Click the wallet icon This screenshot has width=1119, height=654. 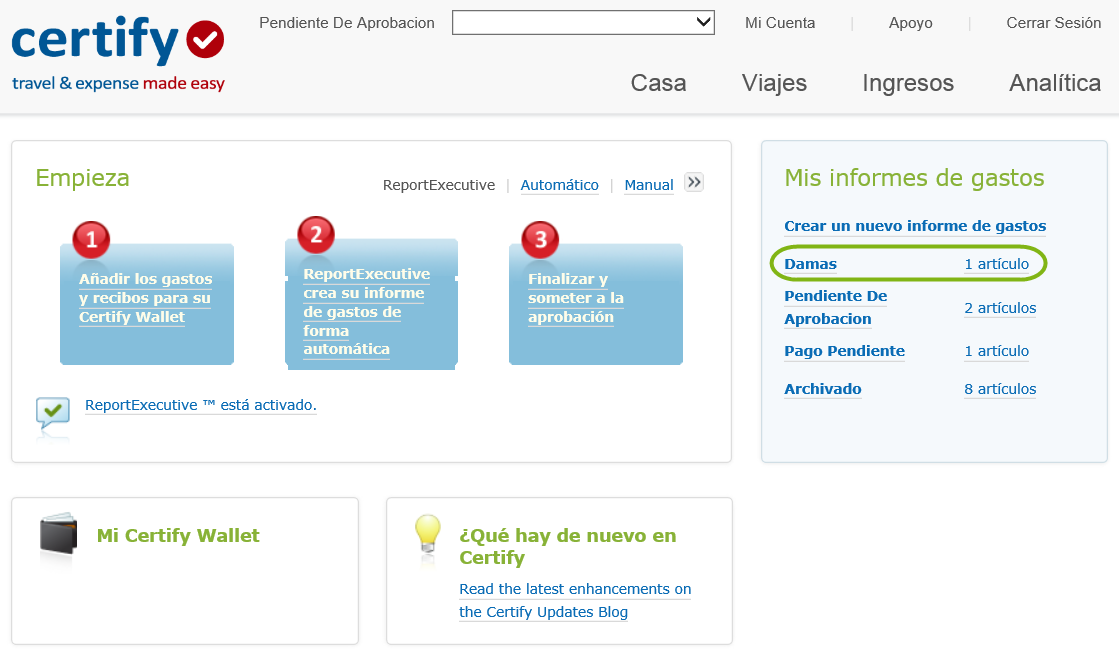pos(58,534)
